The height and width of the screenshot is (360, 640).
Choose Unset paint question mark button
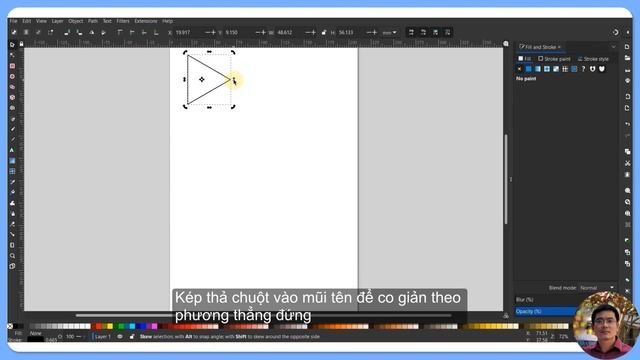[x=583, y=69]
